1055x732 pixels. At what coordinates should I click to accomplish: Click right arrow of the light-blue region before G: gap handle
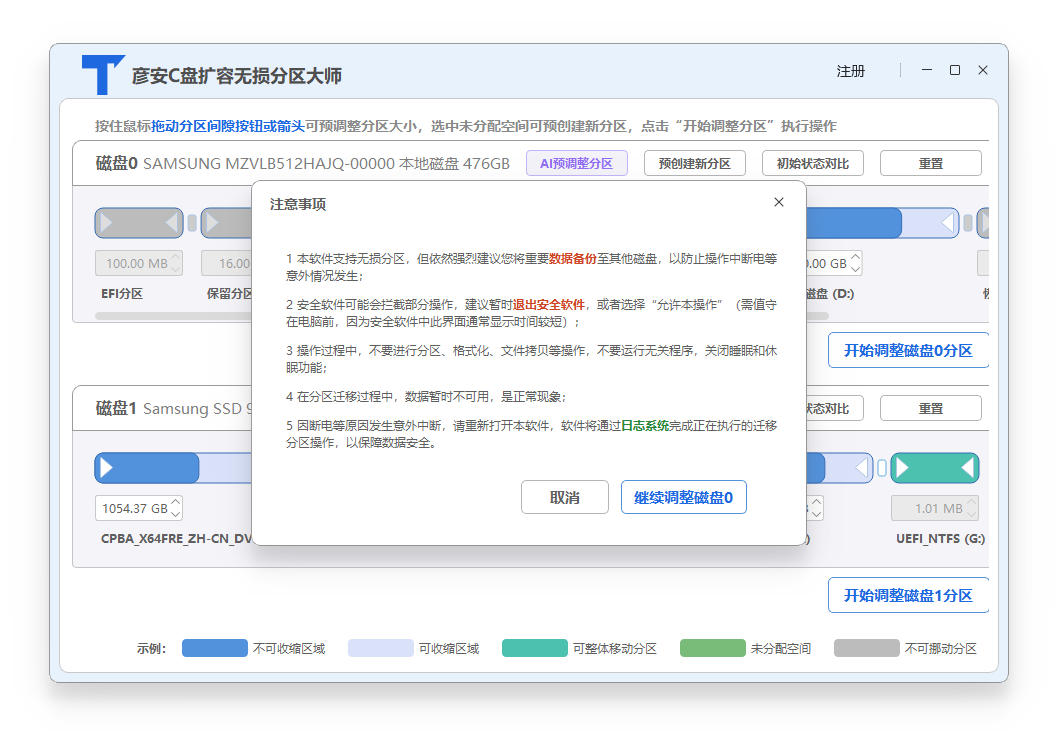click(x=863, y=468)
